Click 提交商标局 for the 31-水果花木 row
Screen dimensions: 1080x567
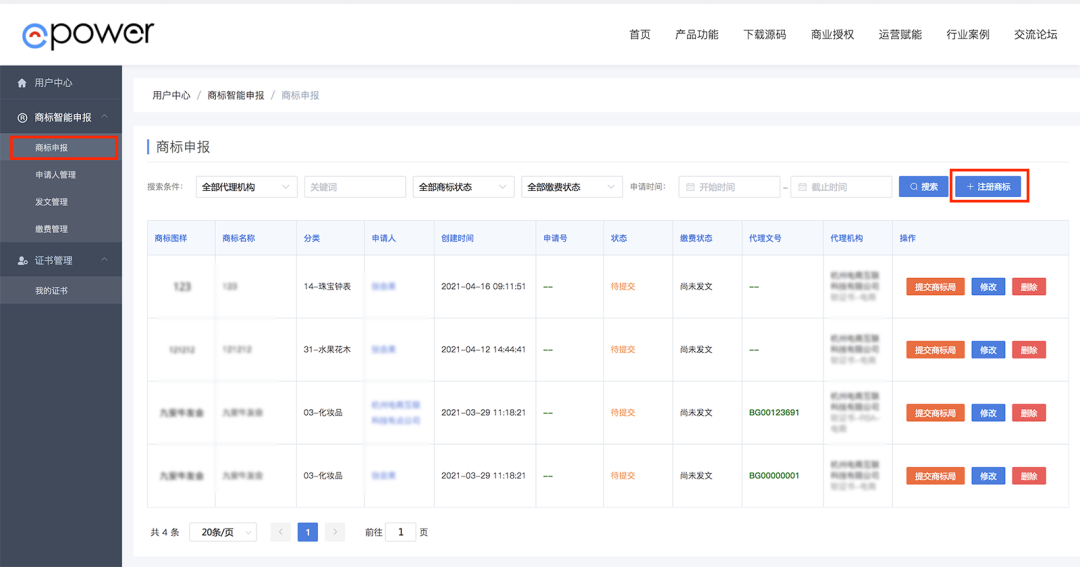pyautogui.click(x=935, y=350)
